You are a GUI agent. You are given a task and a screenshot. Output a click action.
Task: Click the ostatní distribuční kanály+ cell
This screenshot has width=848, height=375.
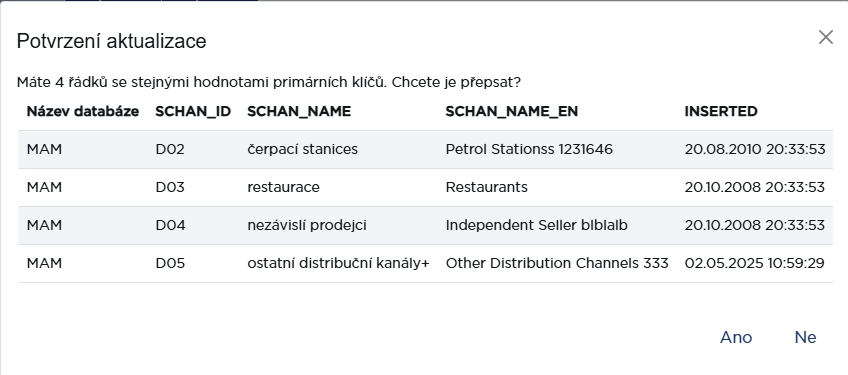(x=339, y=263)
